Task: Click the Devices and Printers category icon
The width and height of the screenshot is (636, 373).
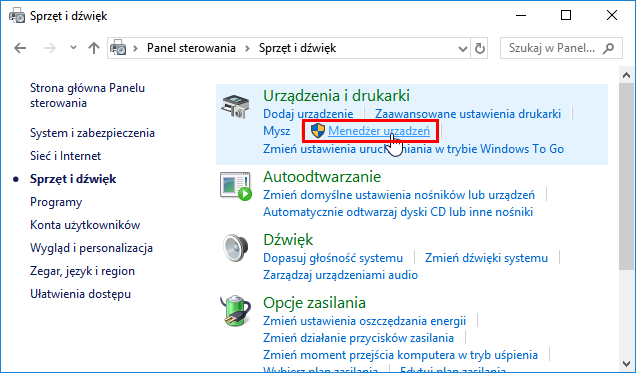Action: pyautogui.click(x=235, y=106)
